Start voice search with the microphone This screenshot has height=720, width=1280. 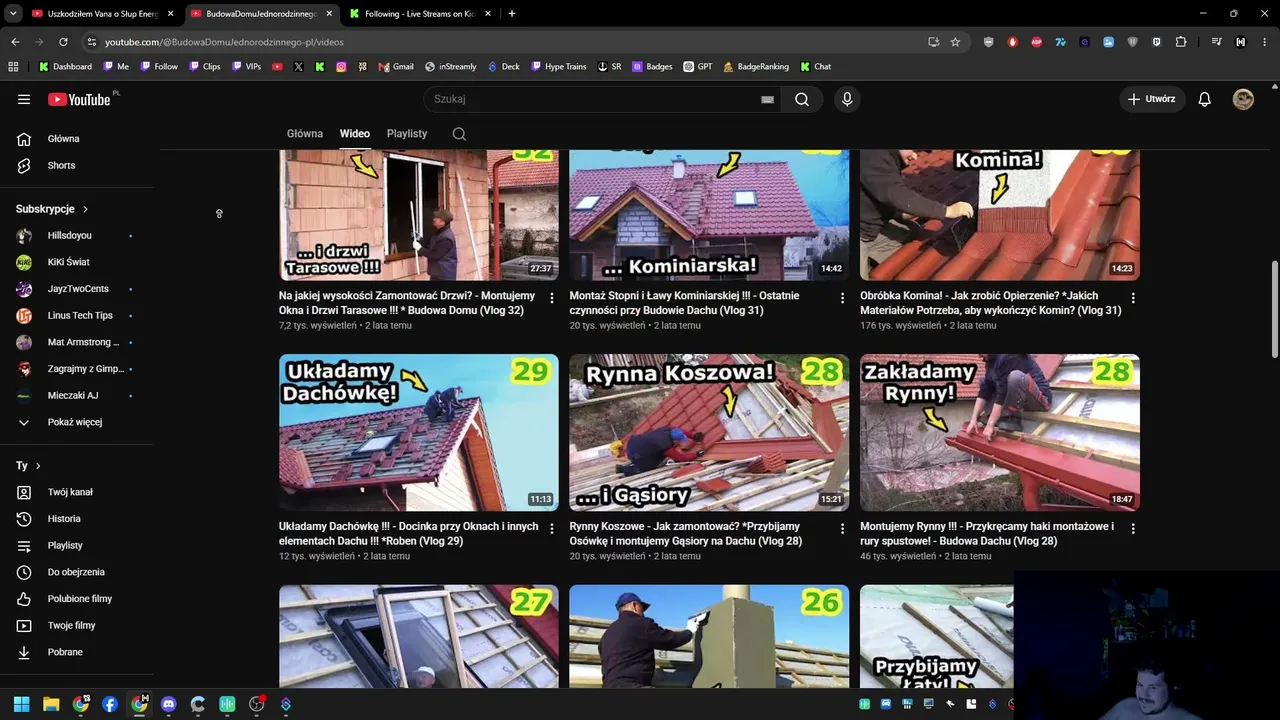[x=847, y=99]
